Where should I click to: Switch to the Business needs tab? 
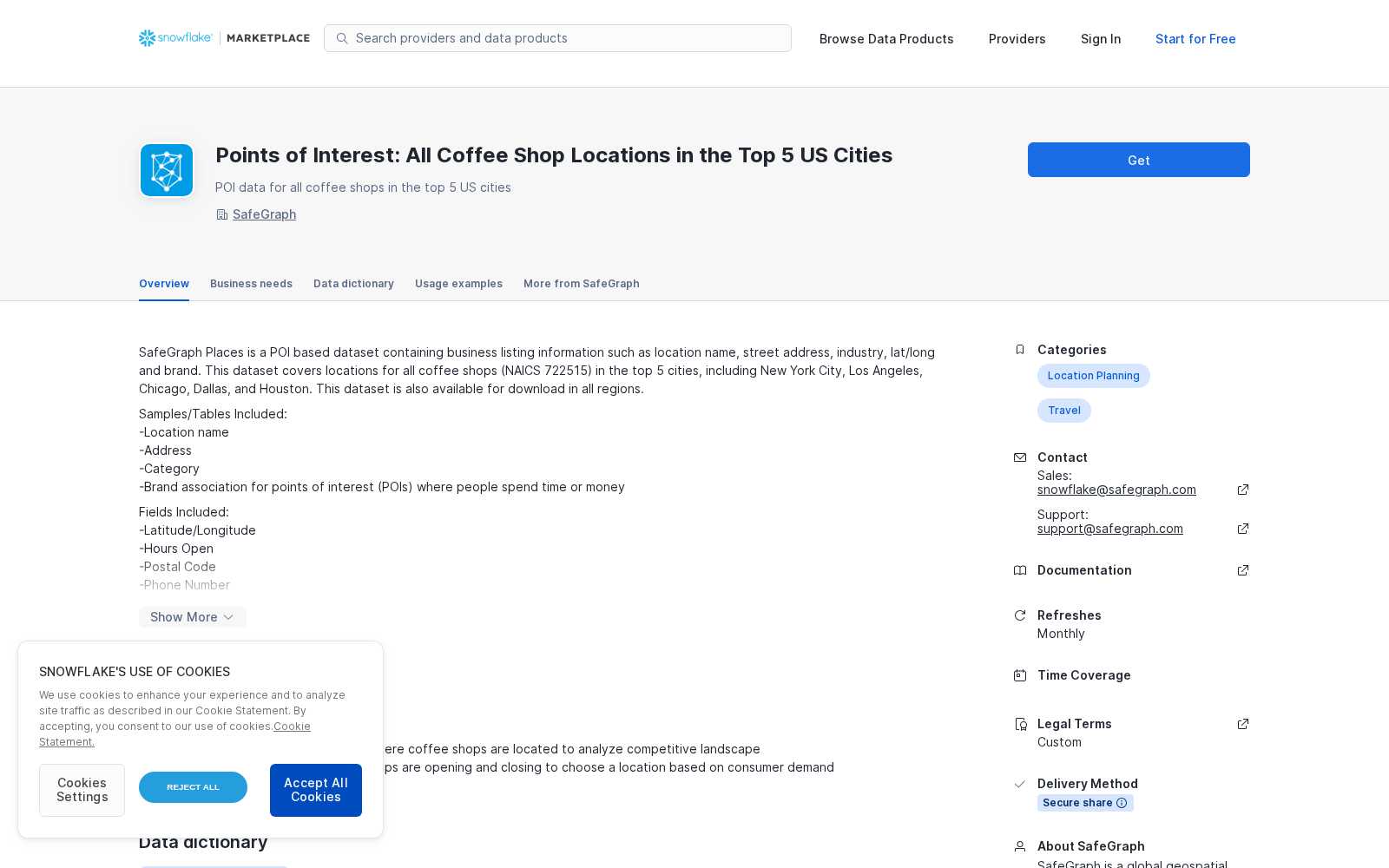[251, 284]
